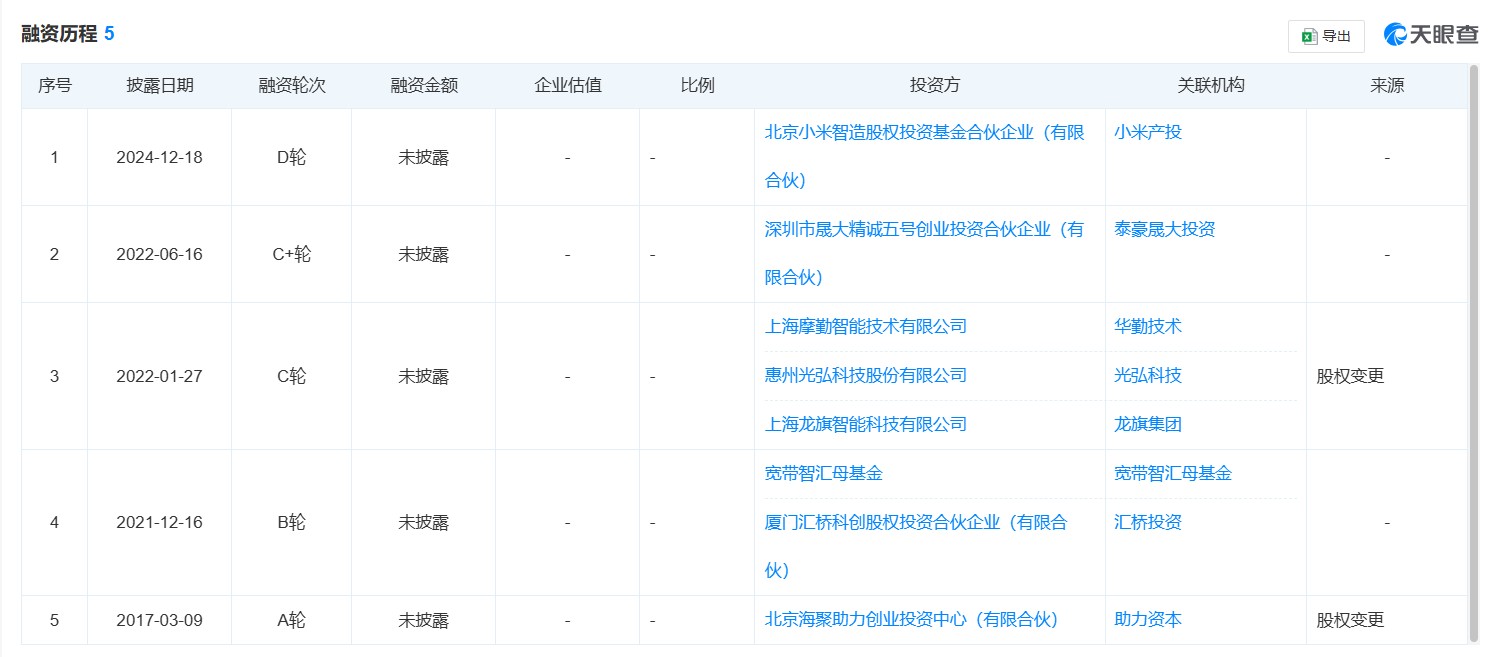Click the 融资金额 column header
1491x657 pixels.
tap(424, 86)
